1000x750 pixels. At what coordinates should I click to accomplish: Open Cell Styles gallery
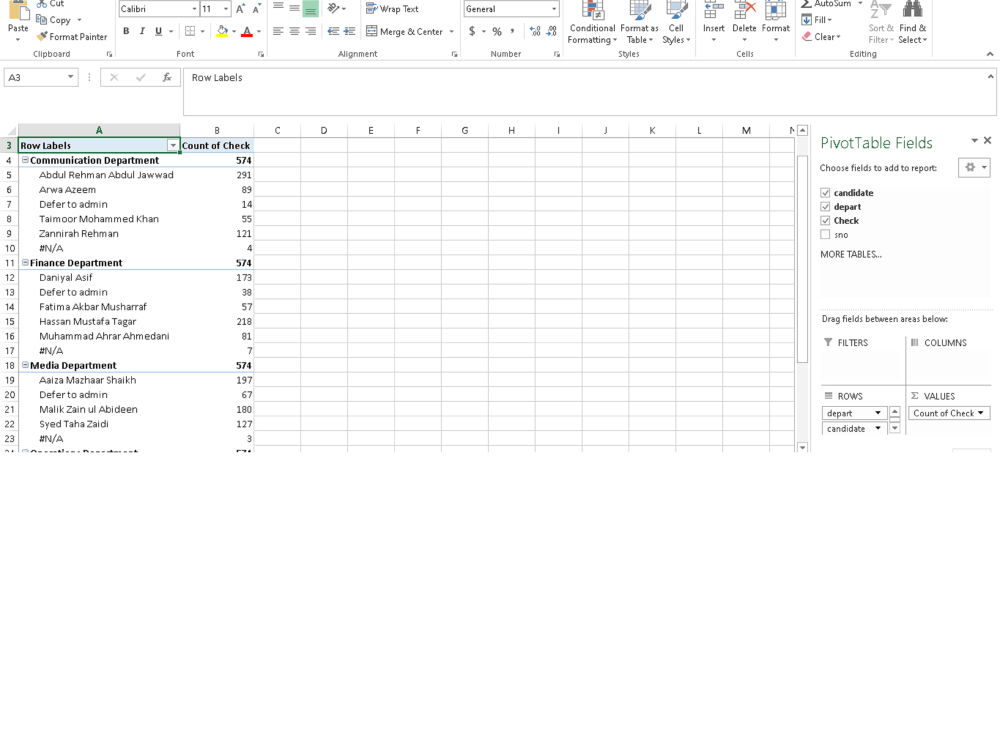(676, 23)
